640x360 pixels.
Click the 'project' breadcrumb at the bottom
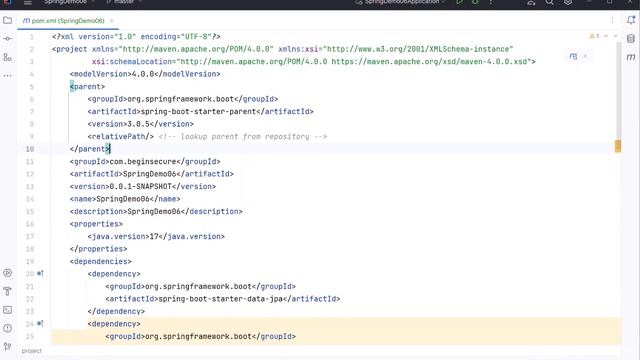click(32, 351)
